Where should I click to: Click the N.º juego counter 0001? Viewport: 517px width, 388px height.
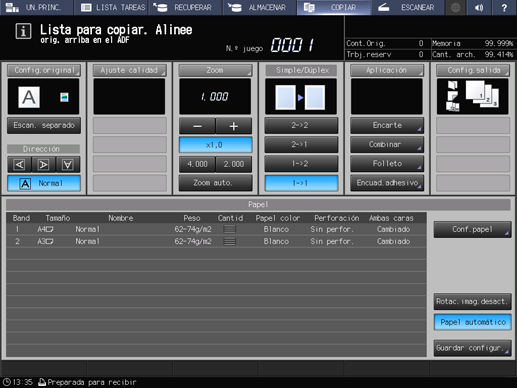click(x=292, y=45)
